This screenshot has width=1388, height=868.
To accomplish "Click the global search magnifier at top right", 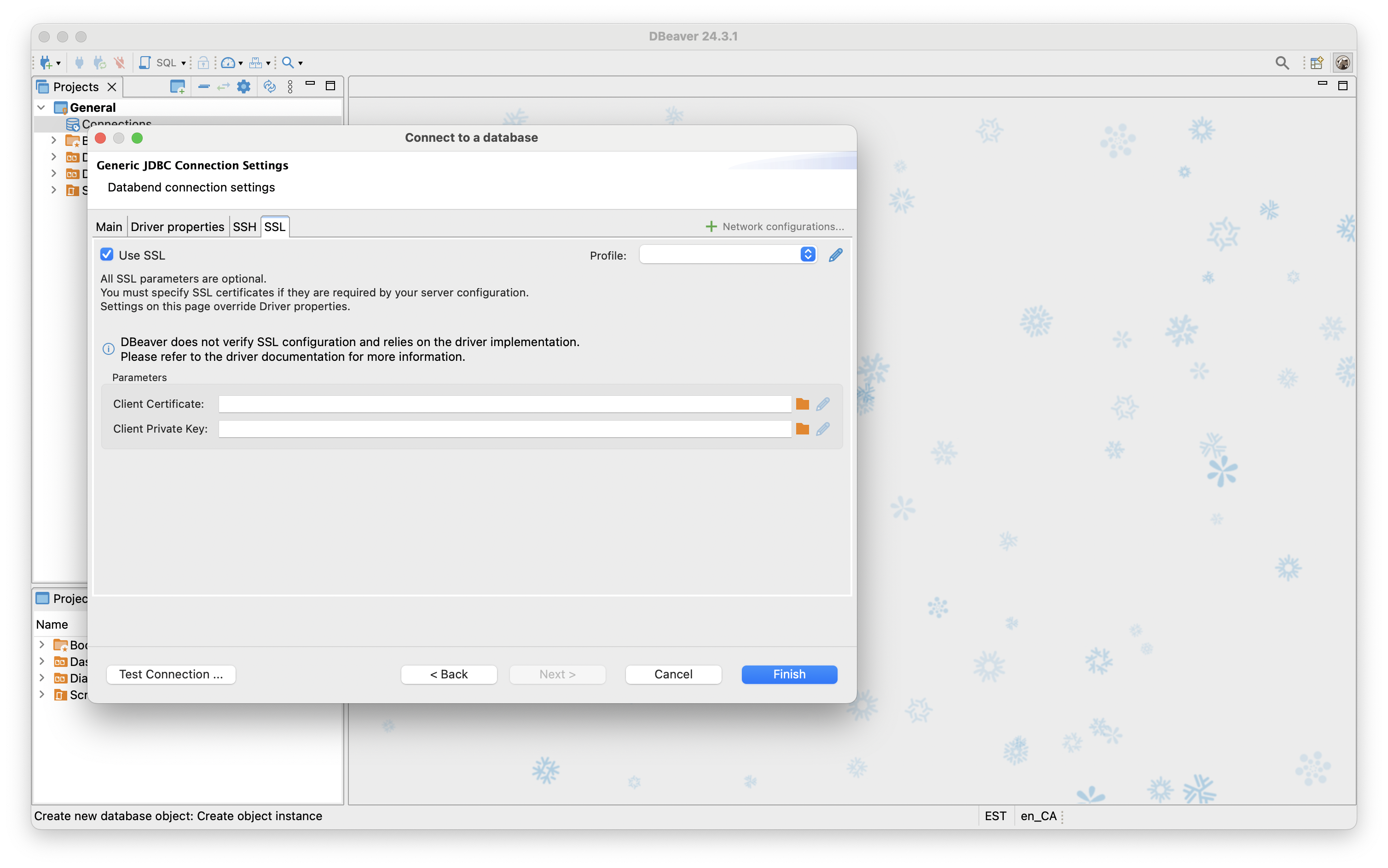I will 1282,63.
